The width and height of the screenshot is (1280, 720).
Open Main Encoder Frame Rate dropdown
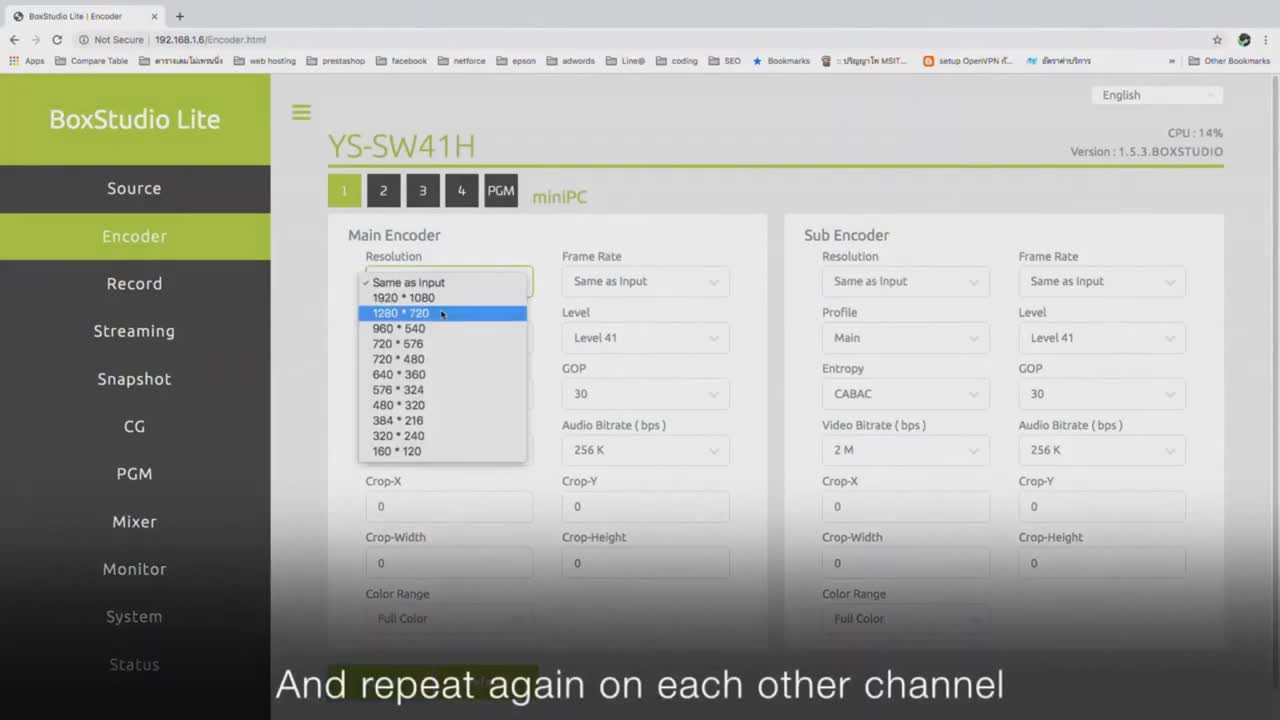click(x=645, y=282)
